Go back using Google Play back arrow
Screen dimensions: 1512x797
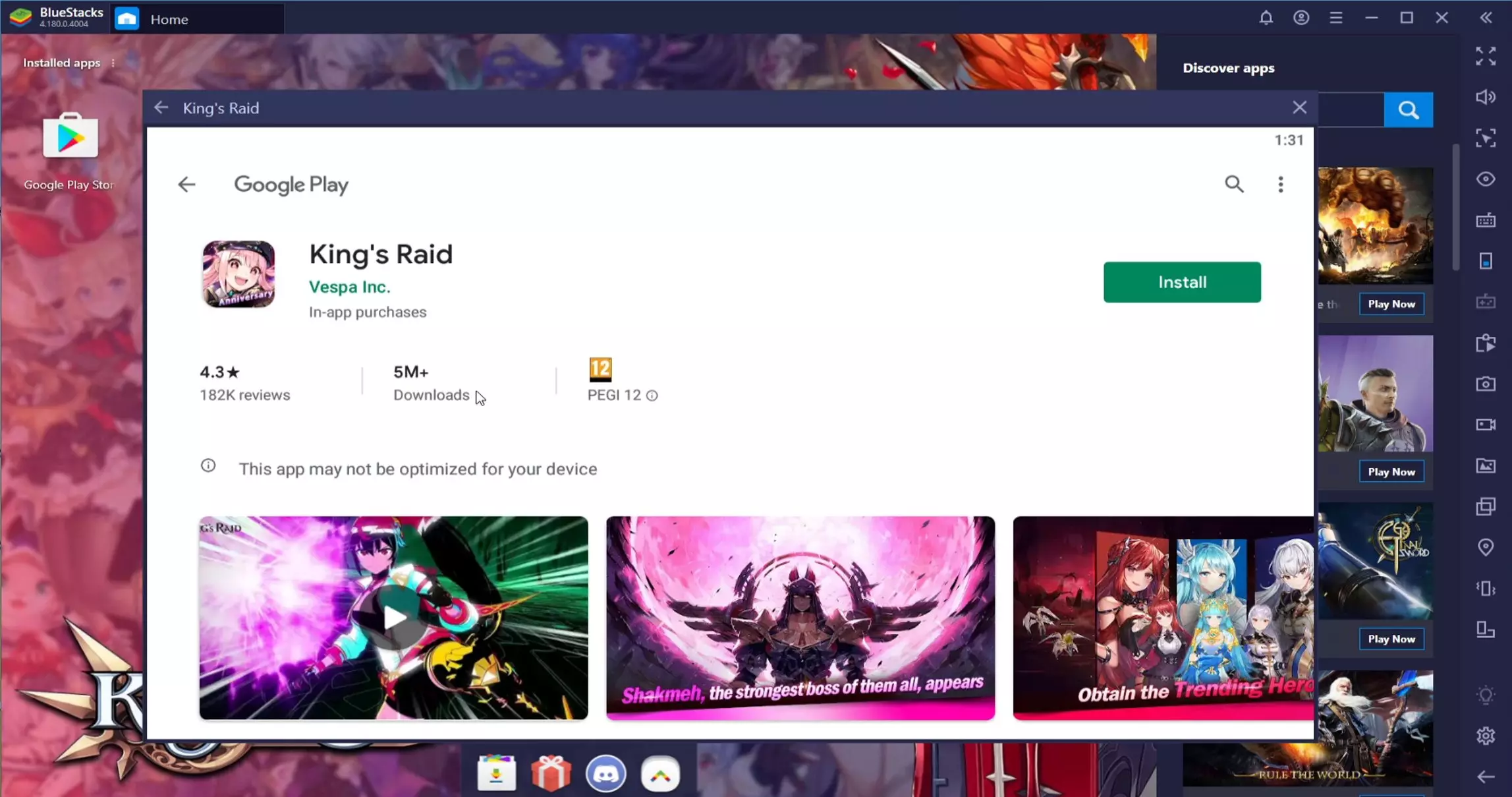click(x=186, y=185)
